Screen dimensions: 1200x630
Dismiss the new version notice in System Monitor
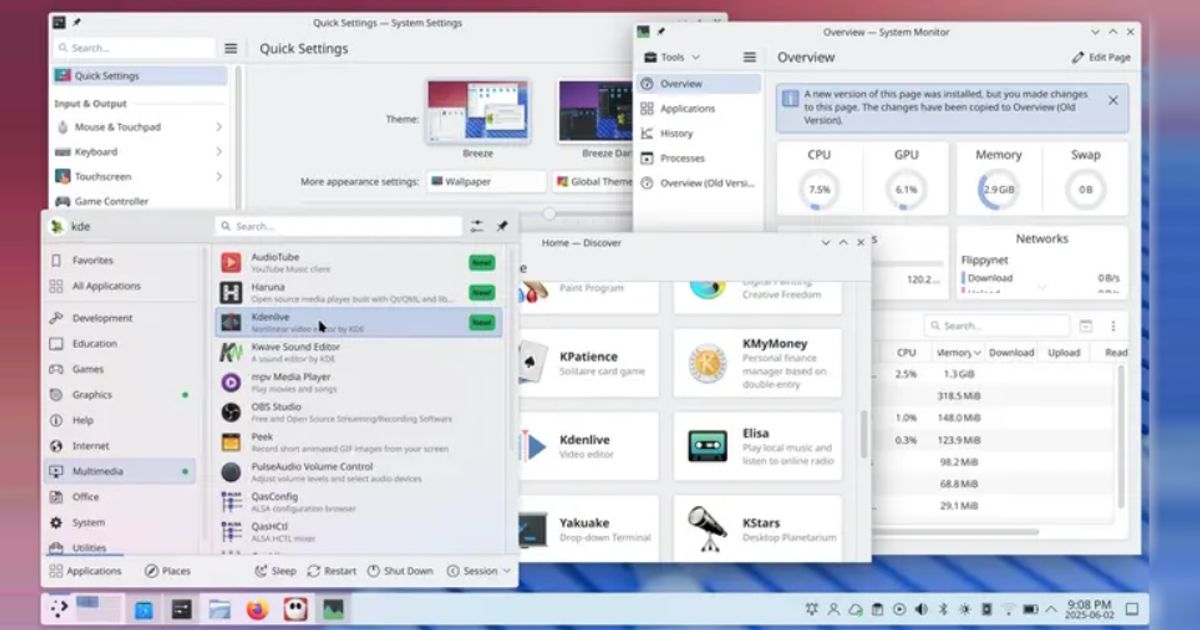pos(1113,100)
